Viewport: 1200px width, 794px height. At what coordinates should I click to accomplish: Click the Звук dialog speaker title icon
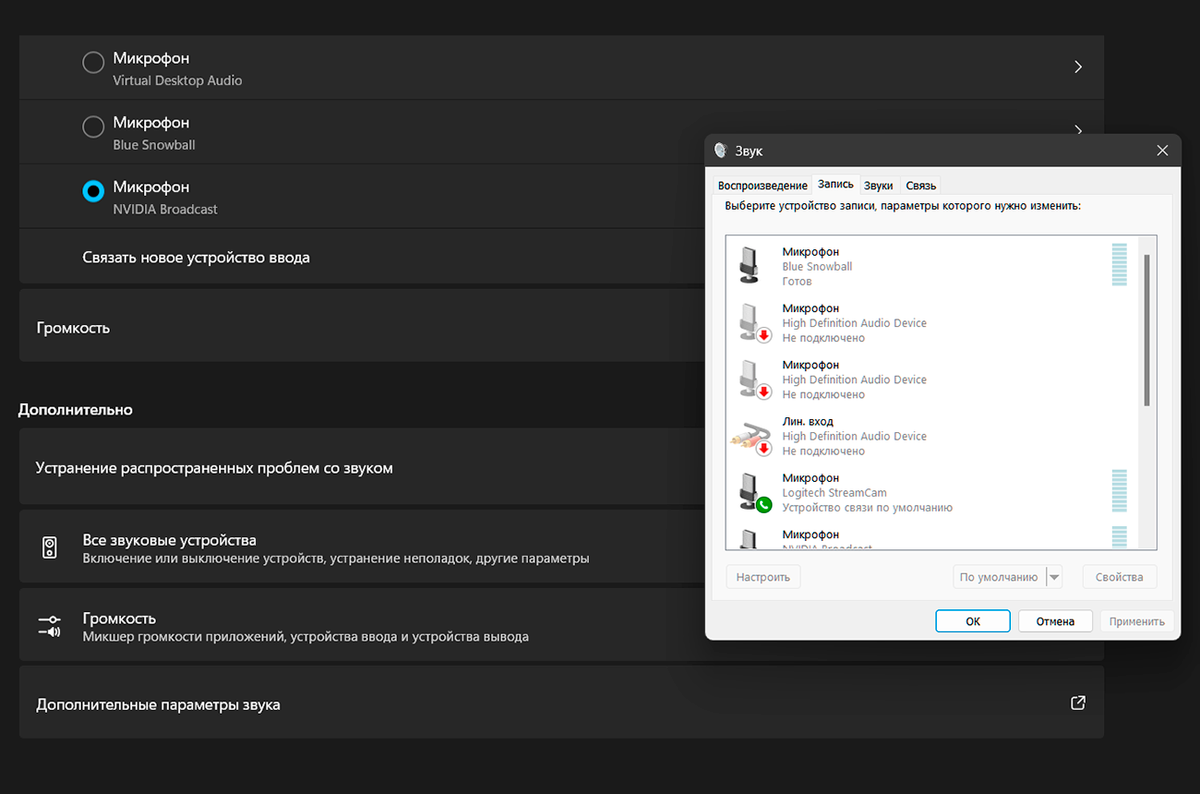click(721, 151)
